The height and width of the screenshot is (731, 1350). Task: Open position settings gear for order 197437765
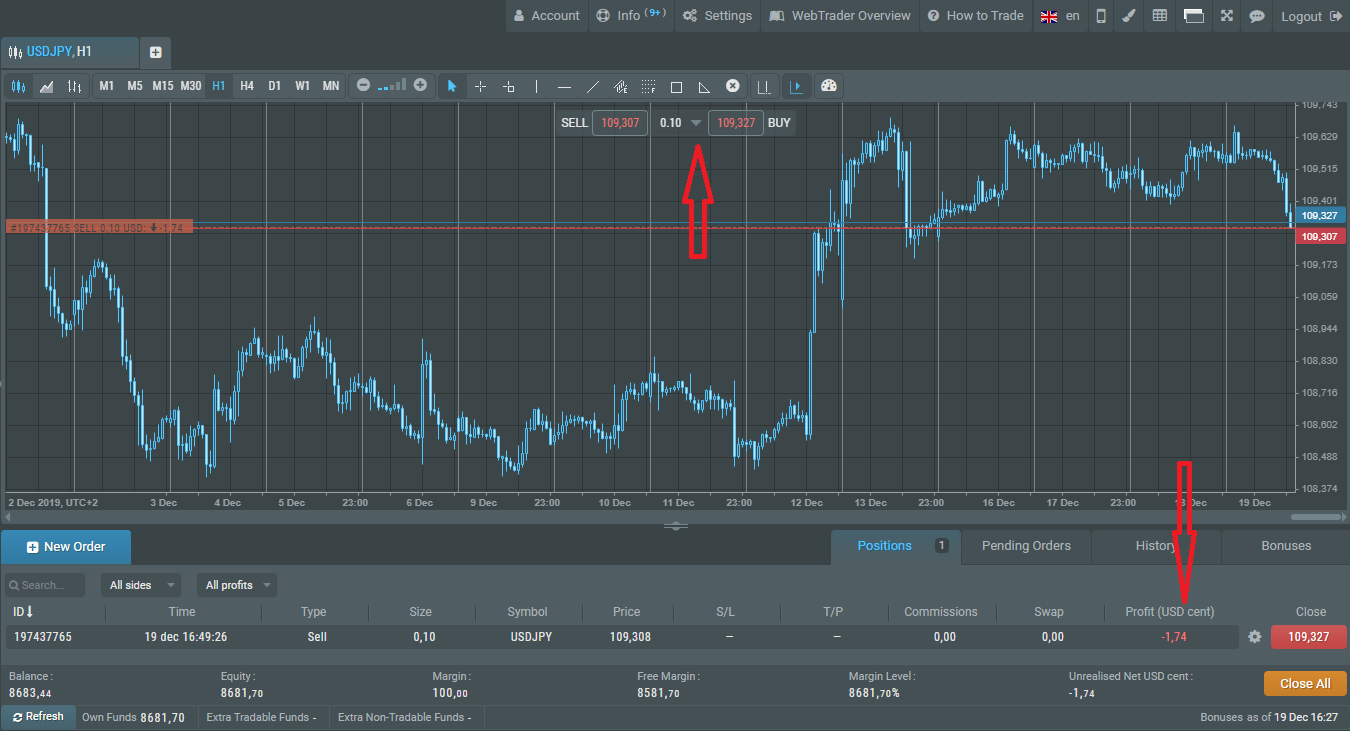pos(1255,637)
